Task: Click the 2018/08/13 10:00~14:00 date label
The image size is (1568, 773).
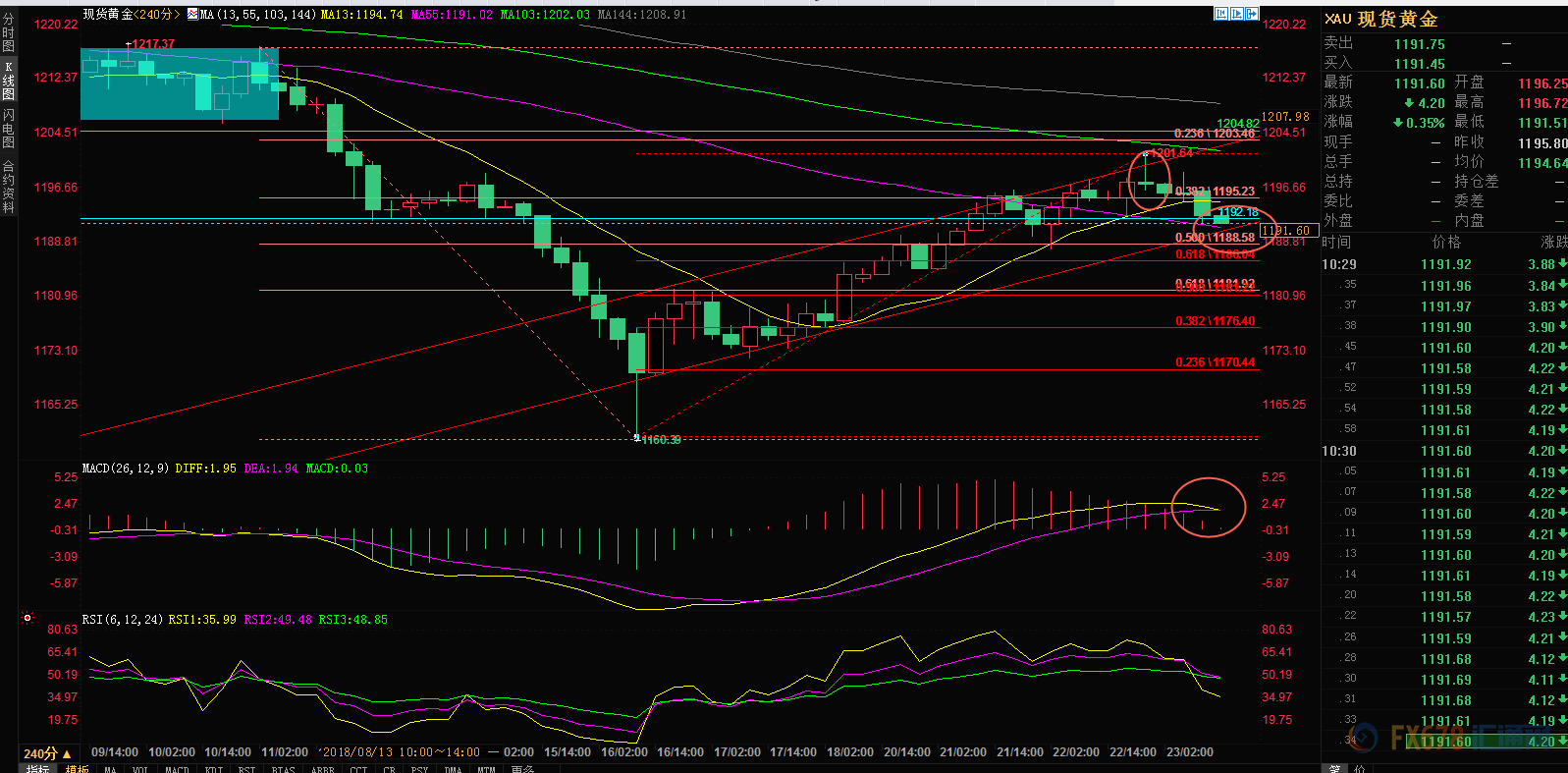Action: 401,752
